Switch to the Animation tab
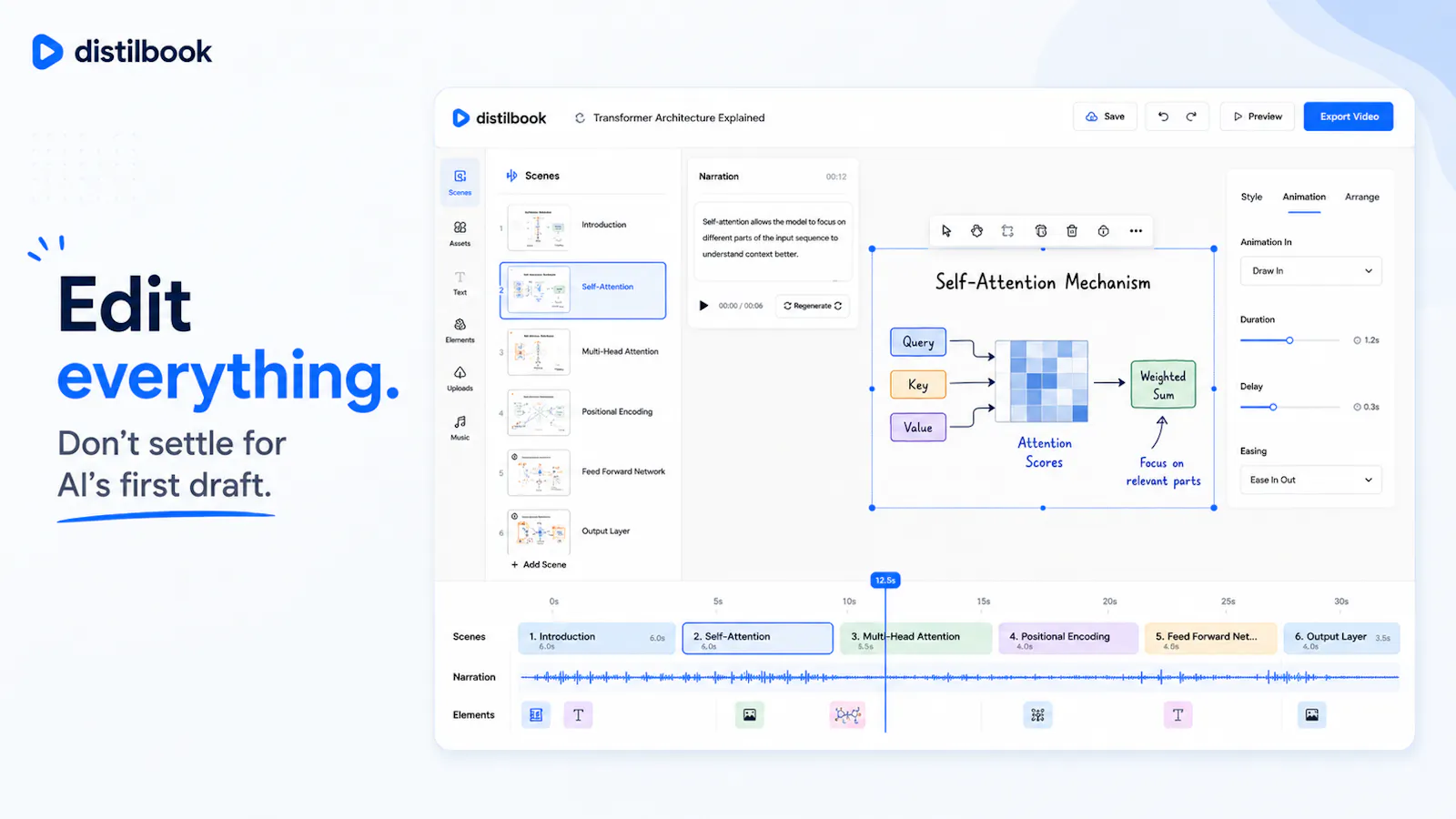 pos(1304,197)
